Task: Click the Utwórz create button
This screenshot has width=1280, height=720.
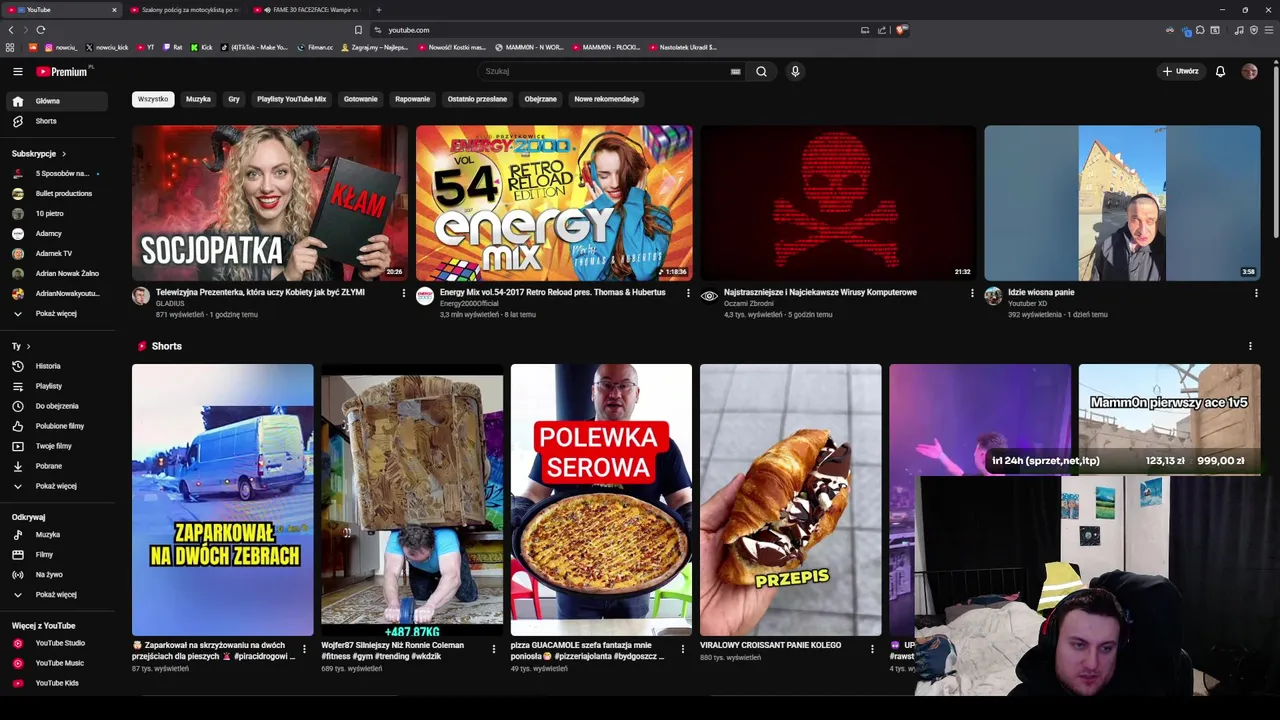Action: [1180, 71]
